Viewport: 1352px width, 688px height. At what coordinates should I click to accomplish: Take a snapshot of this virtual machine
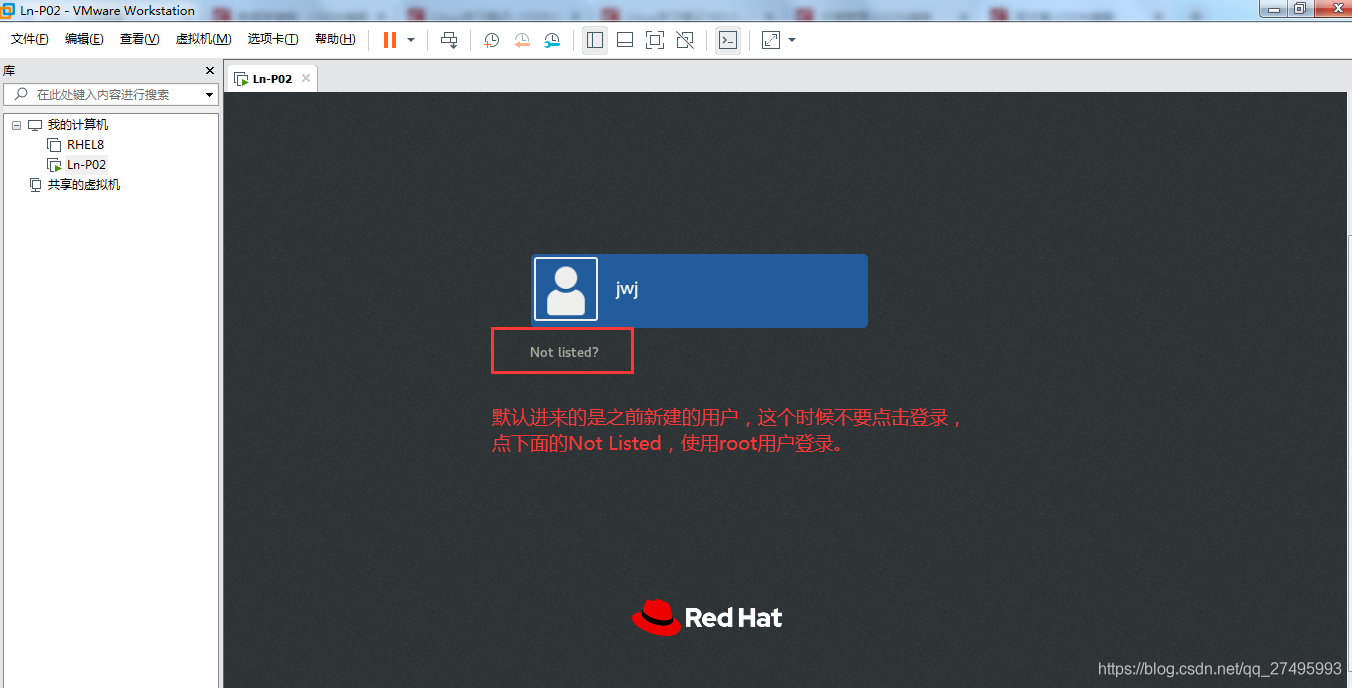491,40
